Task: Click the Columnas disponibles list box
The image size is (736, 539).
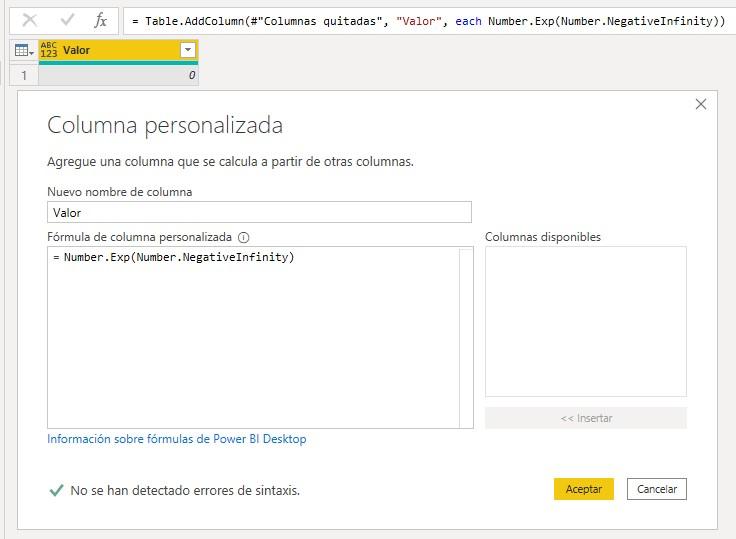Action: [585, 321]
